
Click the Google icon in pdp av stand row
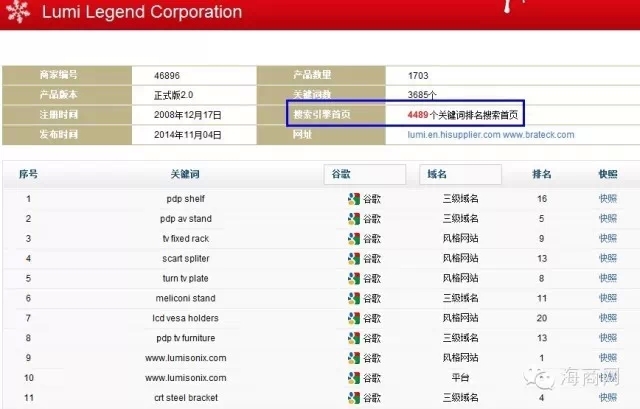coord(353,219)
